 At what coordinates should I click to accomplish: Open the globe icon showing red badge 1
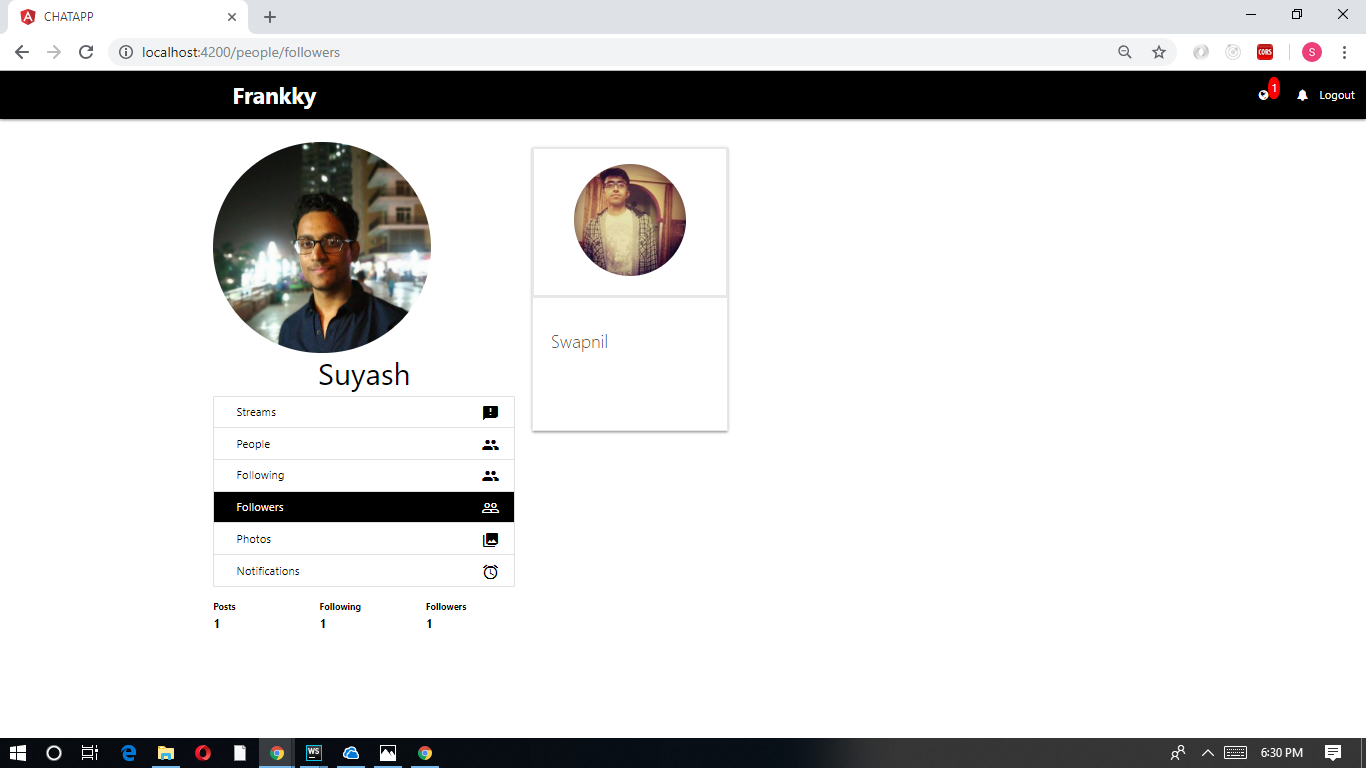coord(1263,94)
